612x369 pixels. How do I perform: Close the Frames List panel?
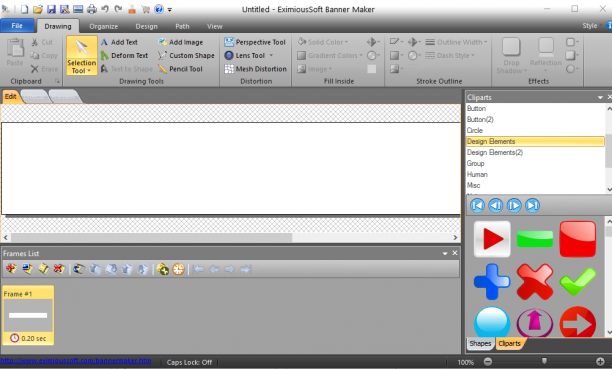point(455,253)
